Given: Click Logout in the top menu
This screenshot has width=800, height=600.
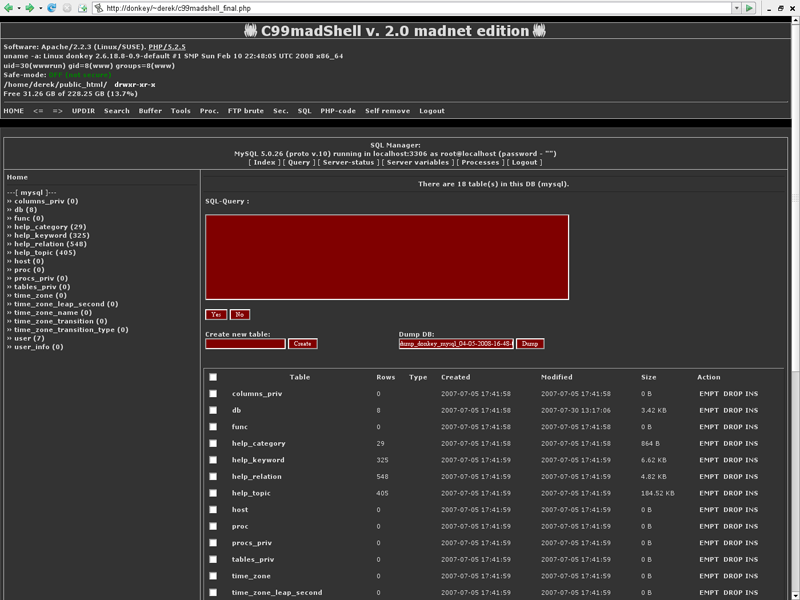Looking at the screenshot, I should 432,111.
